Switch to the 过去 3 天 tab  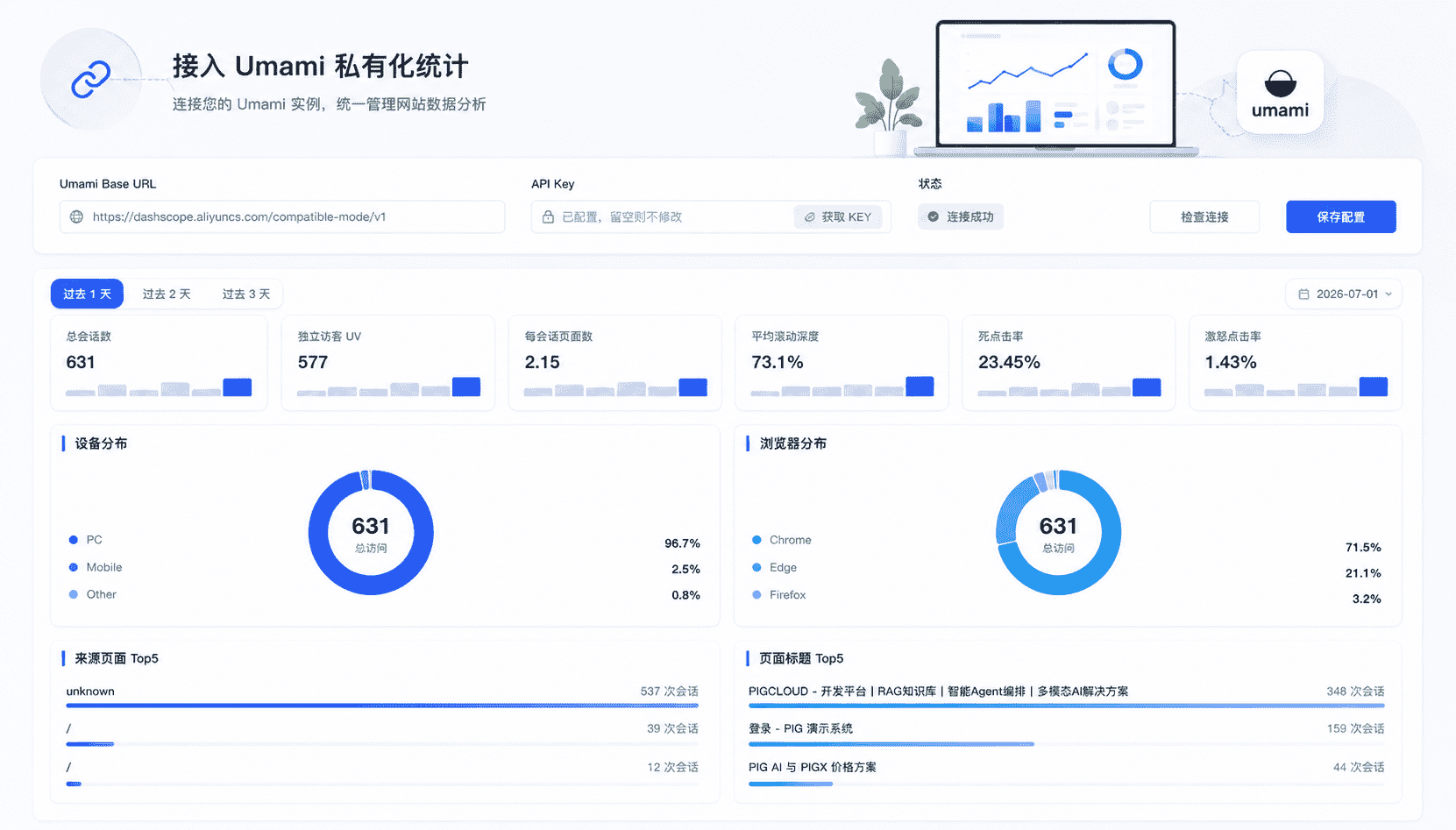246,294
